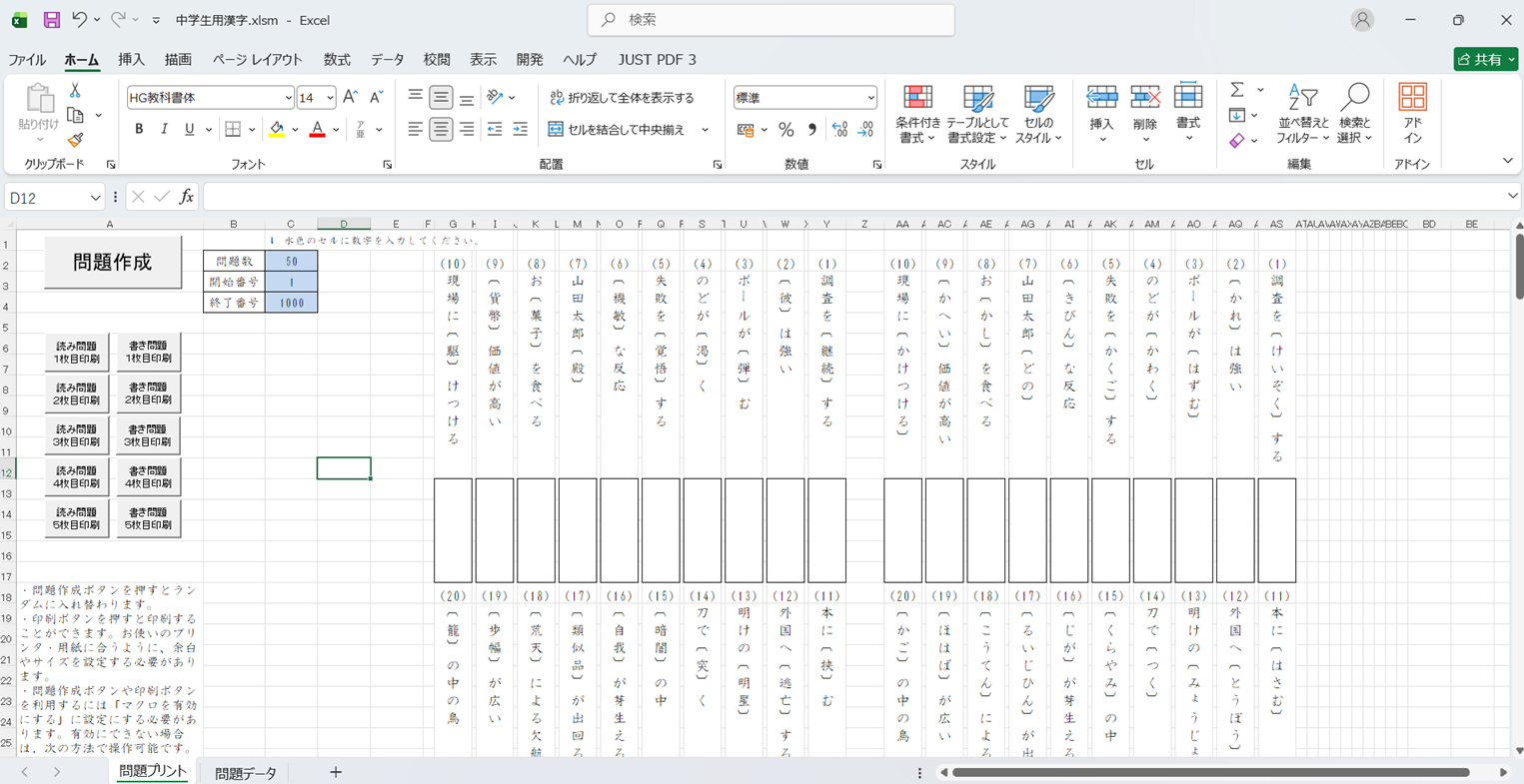The width and height of the screenshot is (1524, 784).
Task: Open the fill color dropdown arrow
Action: click(295, 130)
